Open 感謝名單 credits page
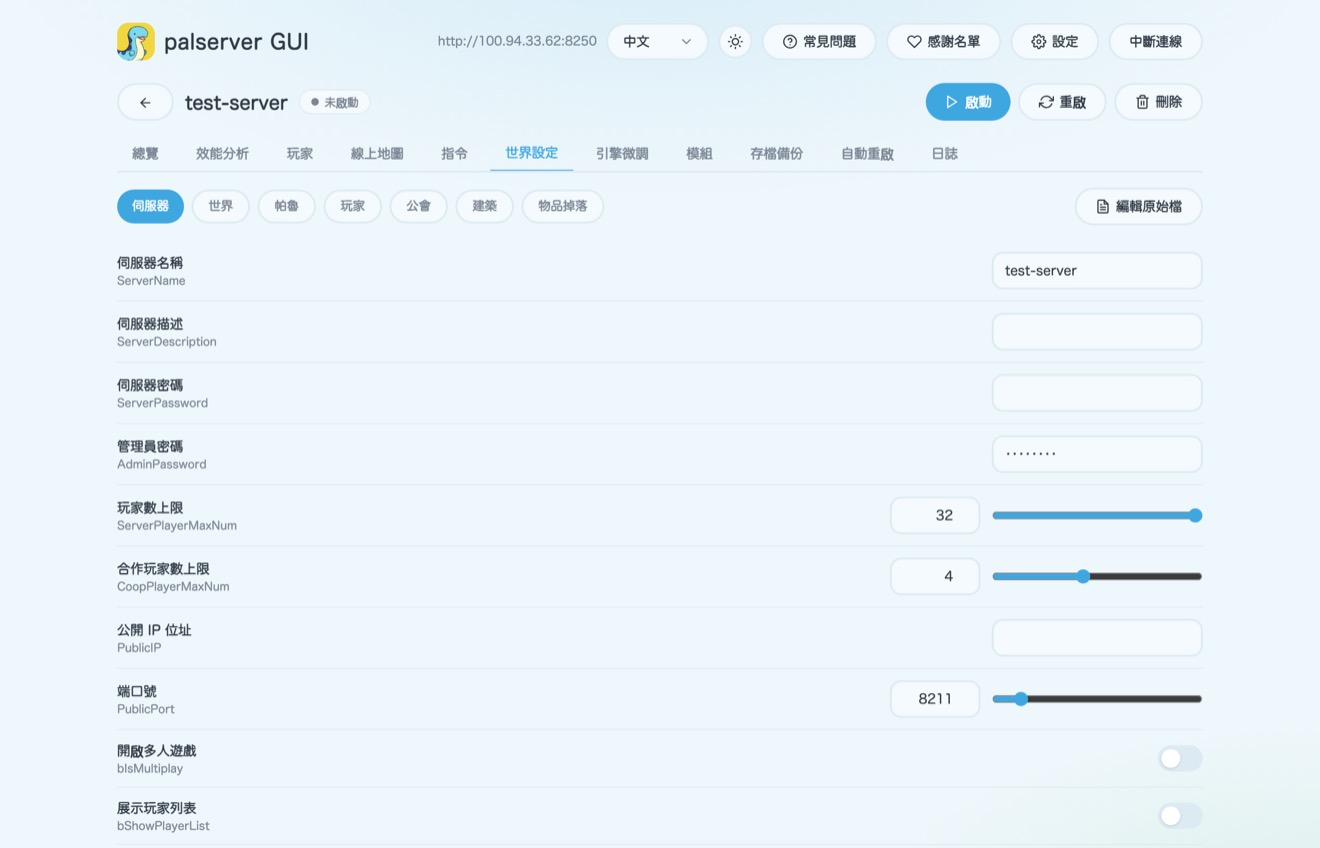1320x848 pixels. tap(943, 42)
